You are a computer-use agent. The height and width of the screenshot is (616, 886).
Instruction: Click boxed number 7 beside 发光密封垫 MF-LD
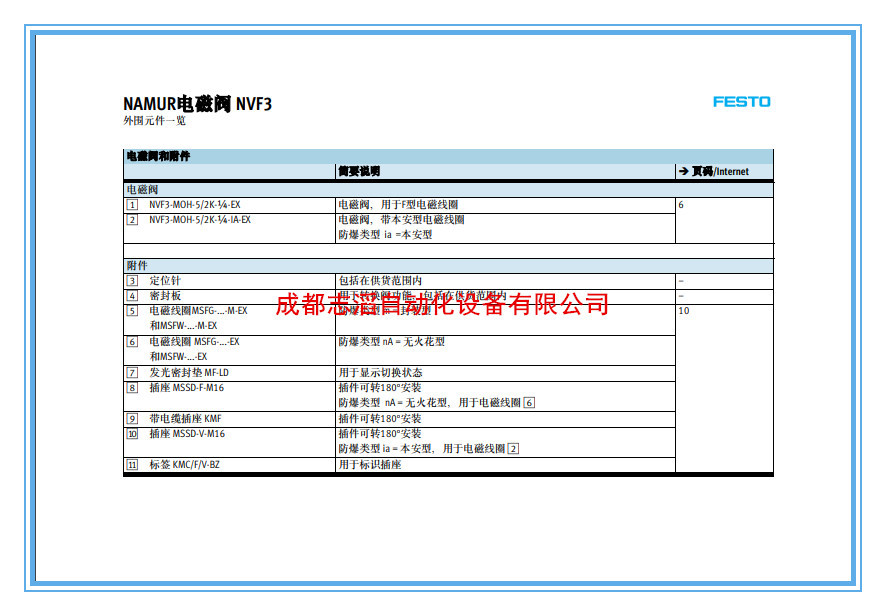tap(132, 373)
